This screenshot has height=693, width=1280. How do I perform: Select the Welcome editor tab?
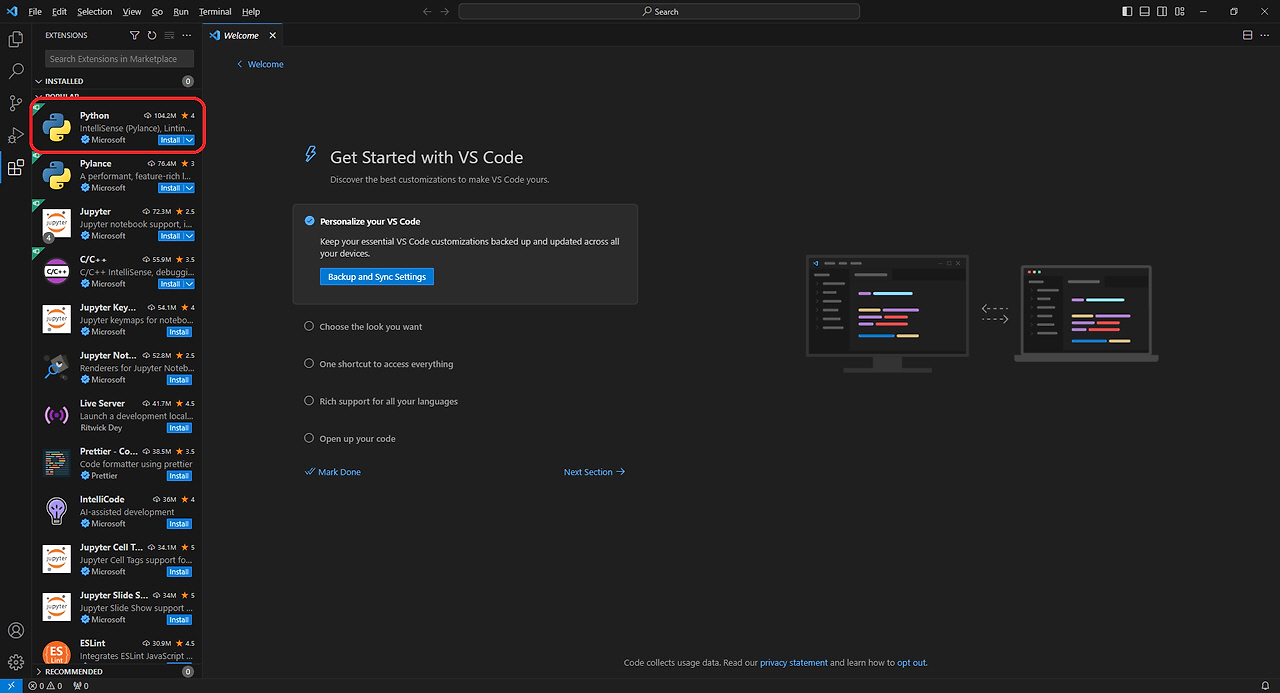pos(241,35)
